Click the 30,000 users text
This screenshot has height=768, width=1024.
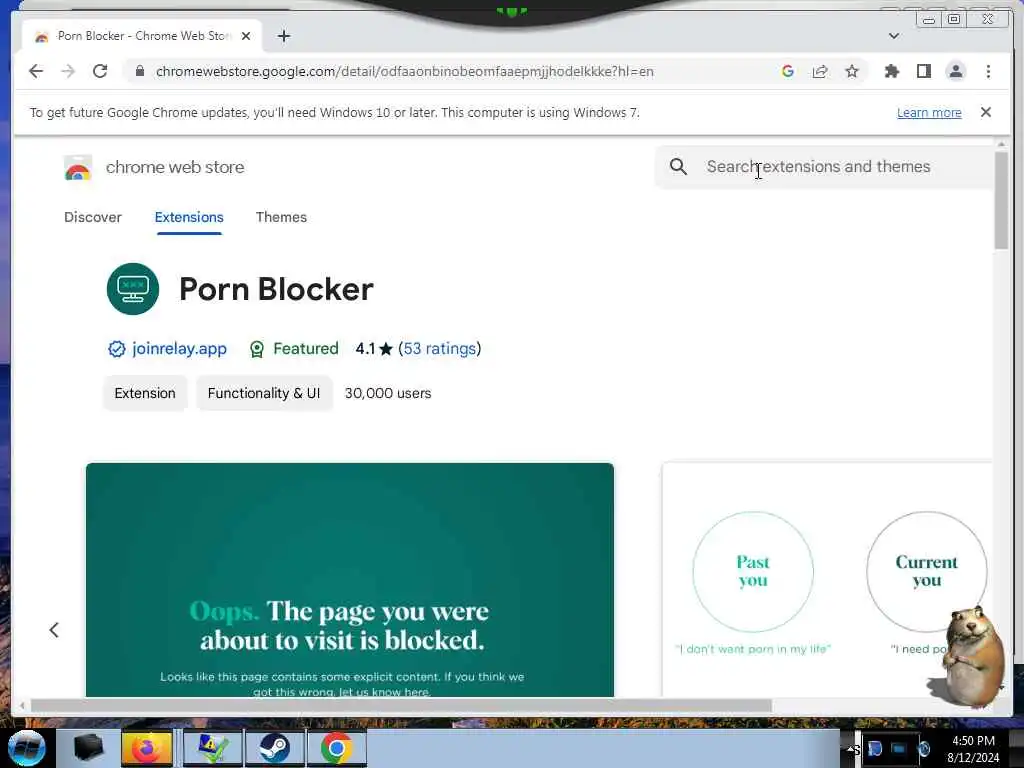point(388,393)
